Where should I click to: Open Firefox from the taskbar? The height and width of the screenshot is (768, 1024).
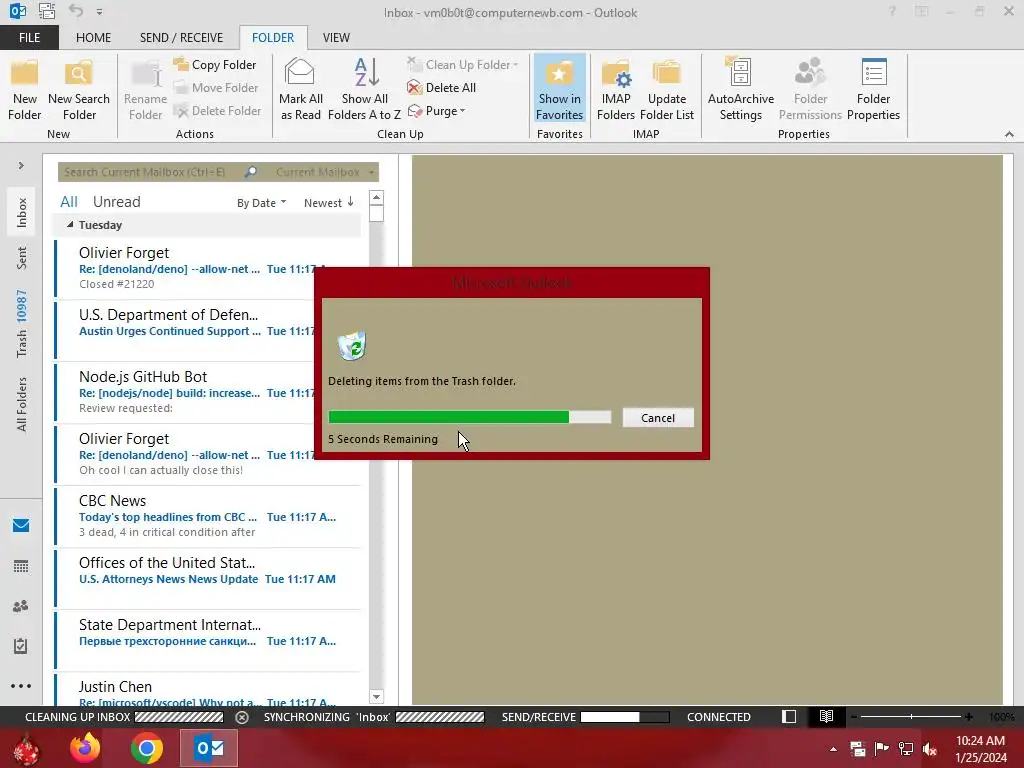[x=85, y=748]
